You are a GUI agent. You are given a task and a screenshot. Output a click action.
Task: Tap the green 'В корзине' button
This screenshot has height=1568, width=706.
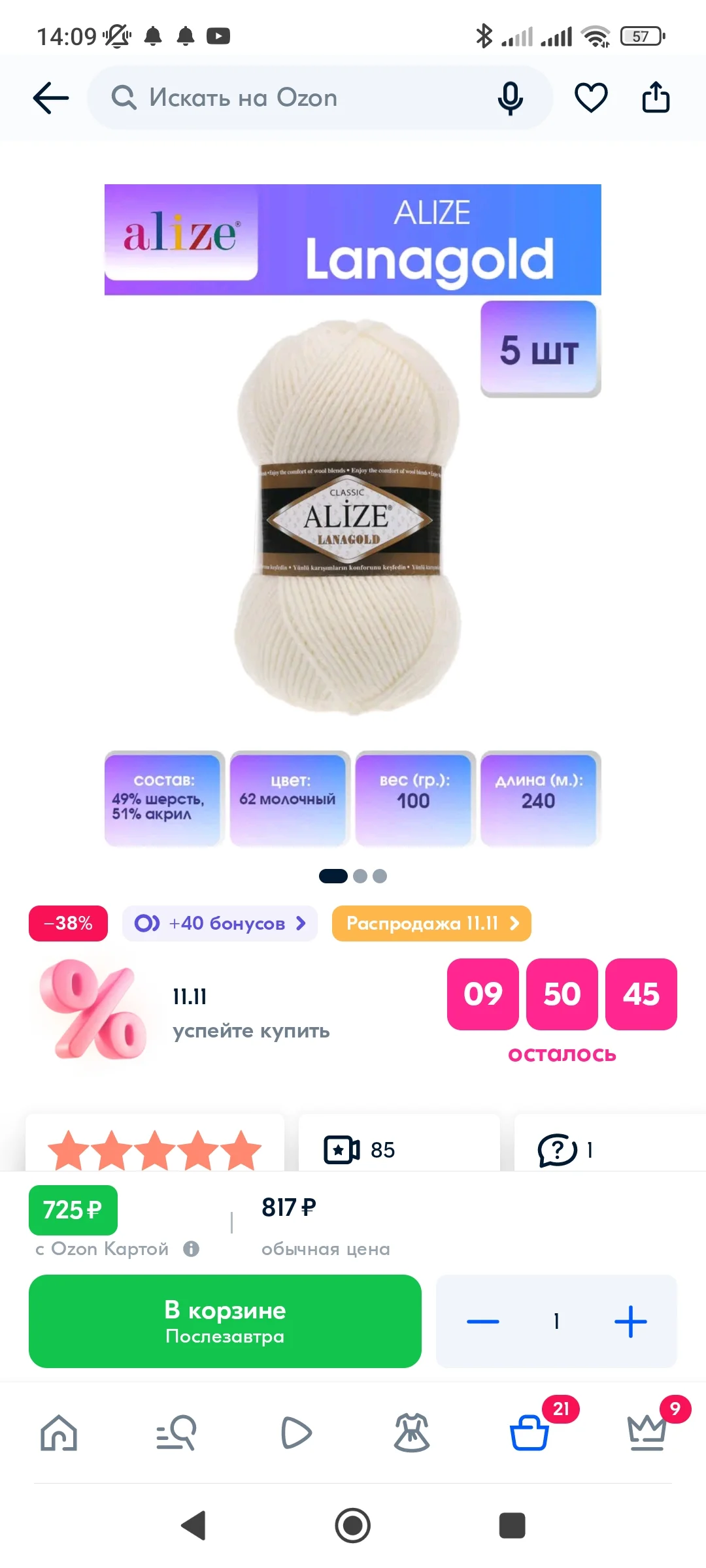coord(225,1321)
